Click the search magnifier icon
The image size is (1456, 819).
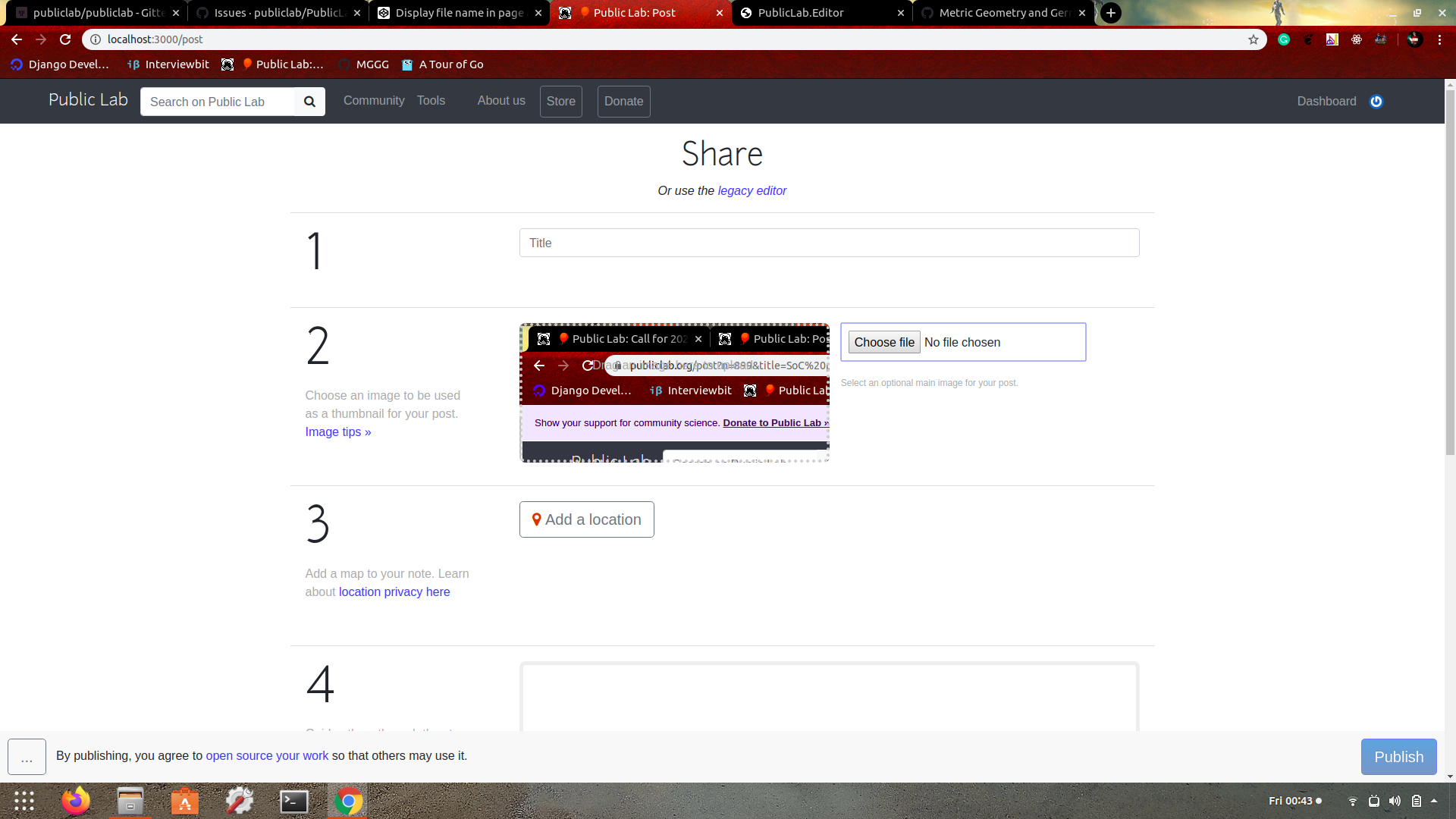(309, 102)
